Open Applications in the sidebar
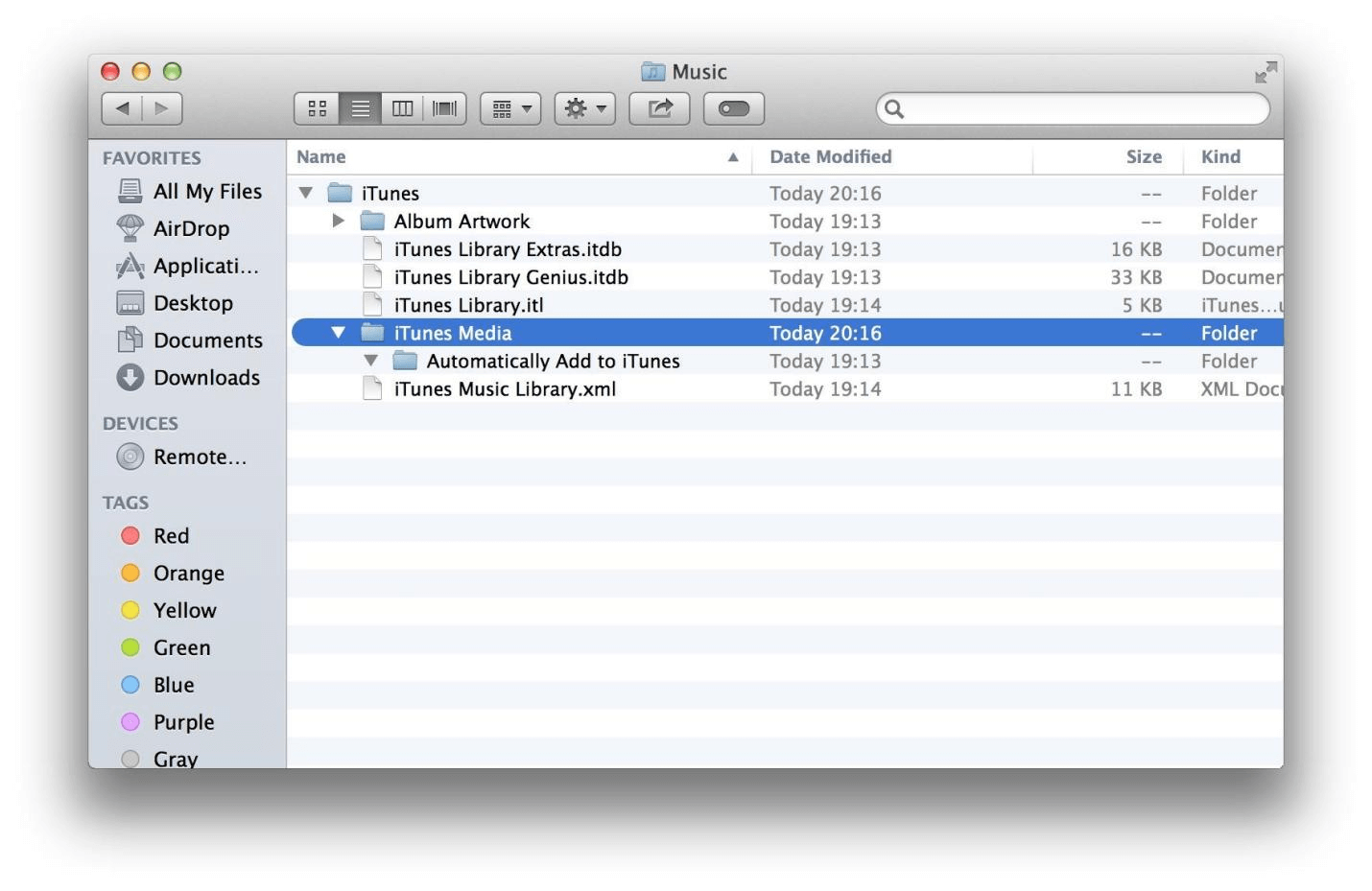This screenshot has height=891, width=1372. [187, 266]
